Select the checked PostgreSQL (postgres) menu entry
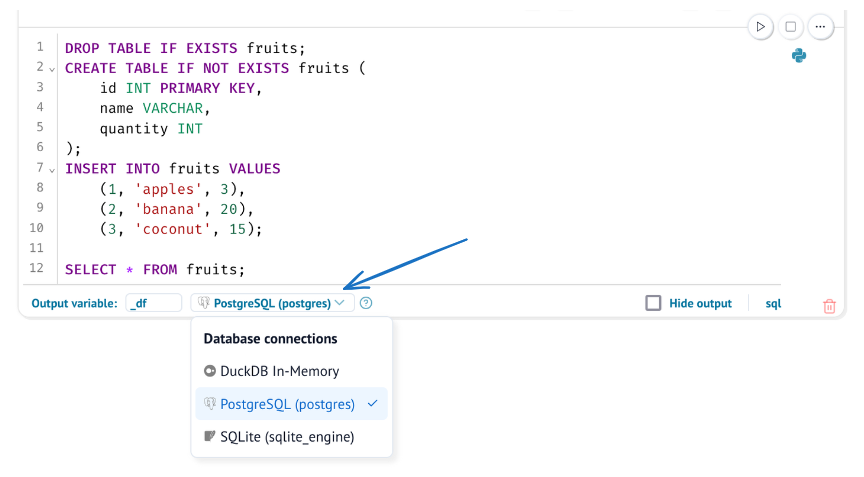 click(x=287, y=404)
